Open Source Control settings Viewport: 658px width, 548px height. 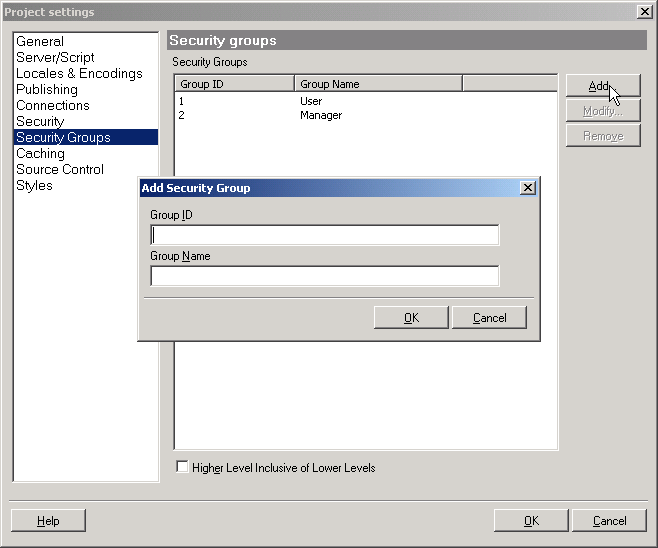pos(60,170)
